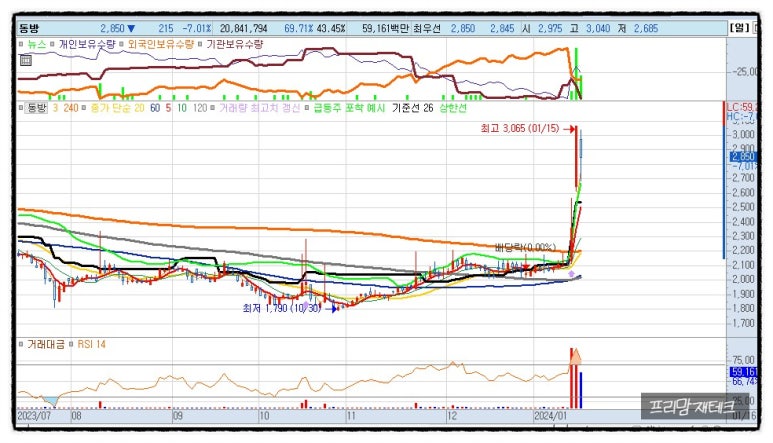Click the blue arrow at 최저 1,790 marker

pyautogui.click(x=332, y=309)
